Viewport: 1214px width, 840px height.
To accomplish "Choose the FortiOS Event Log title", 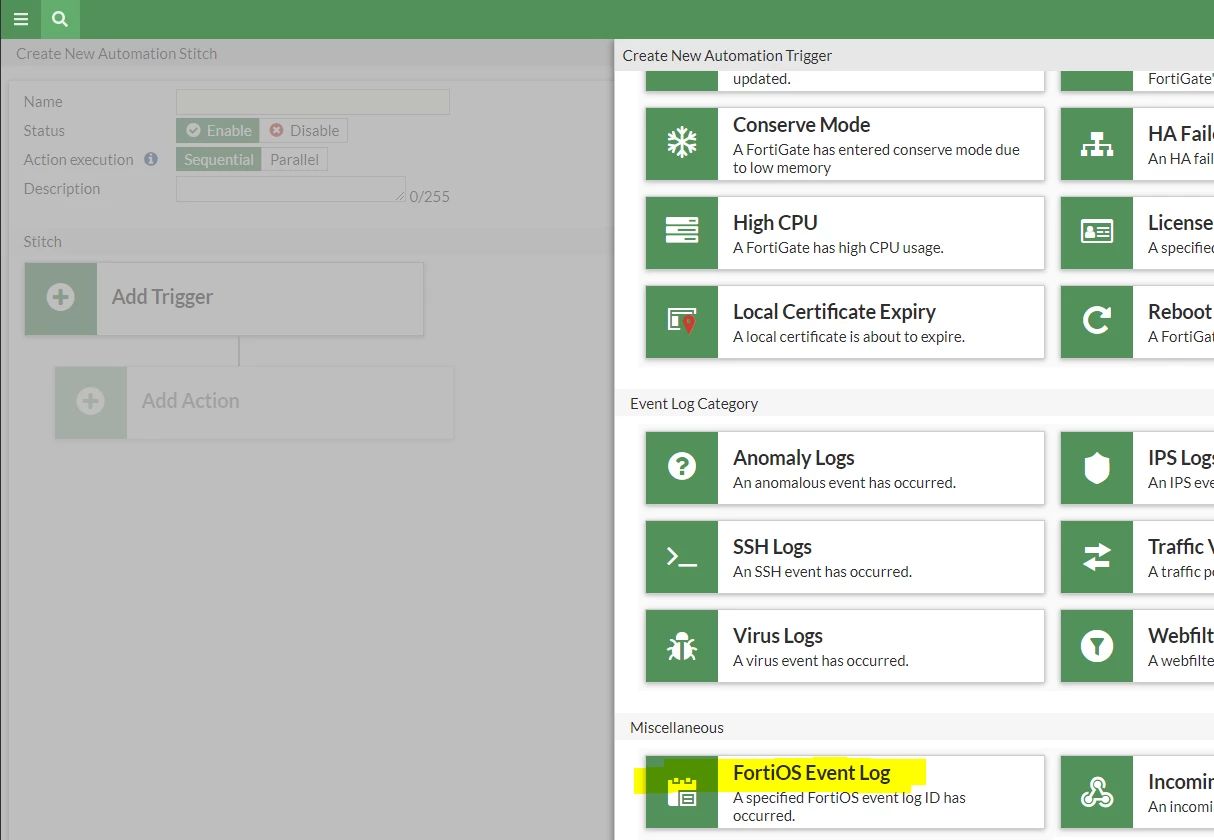I will tap(812, 773).
